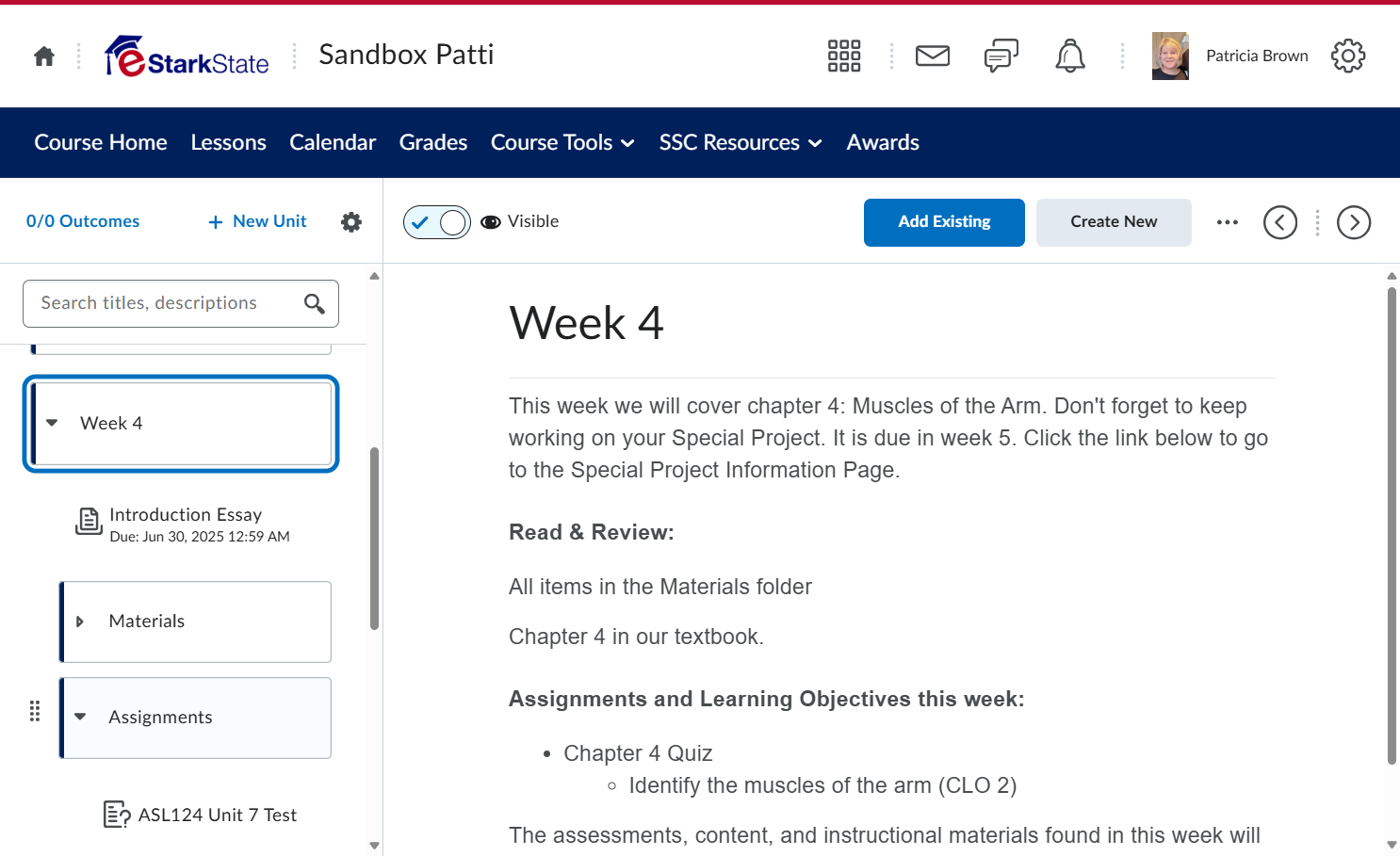Collapse the Week 4 unit
The width and height of the screenshot is (1400, 856).
click(52, 423)
